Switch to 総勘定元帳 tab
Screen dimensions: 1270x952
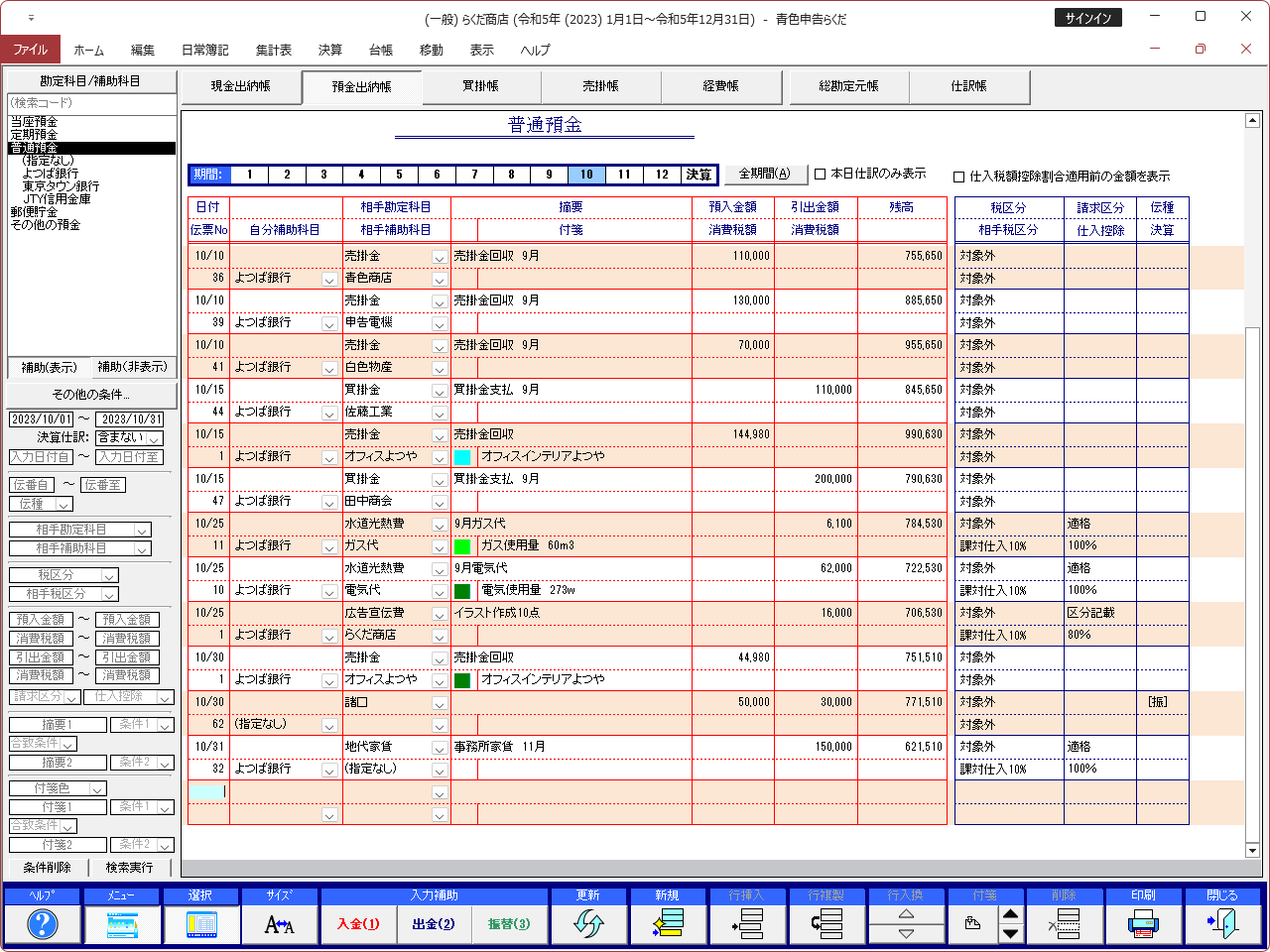tap(849, 86)
